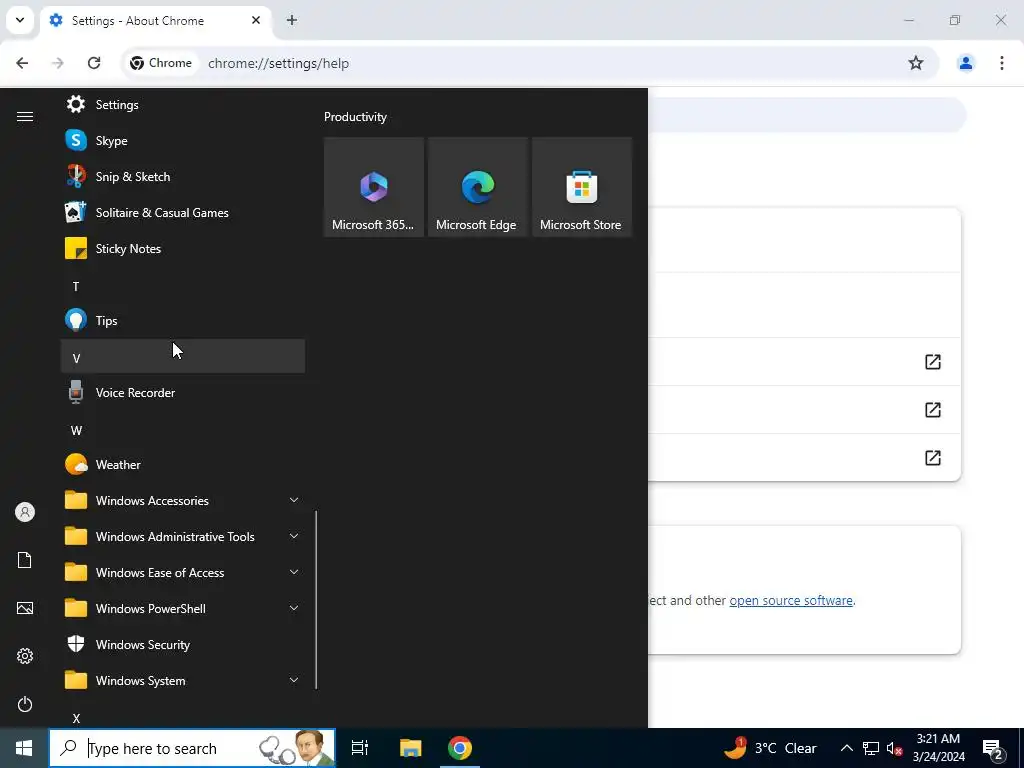Select the Settings - About Chrome tab
Screen dimensions: 1024x768
click(x=155, y=21)
